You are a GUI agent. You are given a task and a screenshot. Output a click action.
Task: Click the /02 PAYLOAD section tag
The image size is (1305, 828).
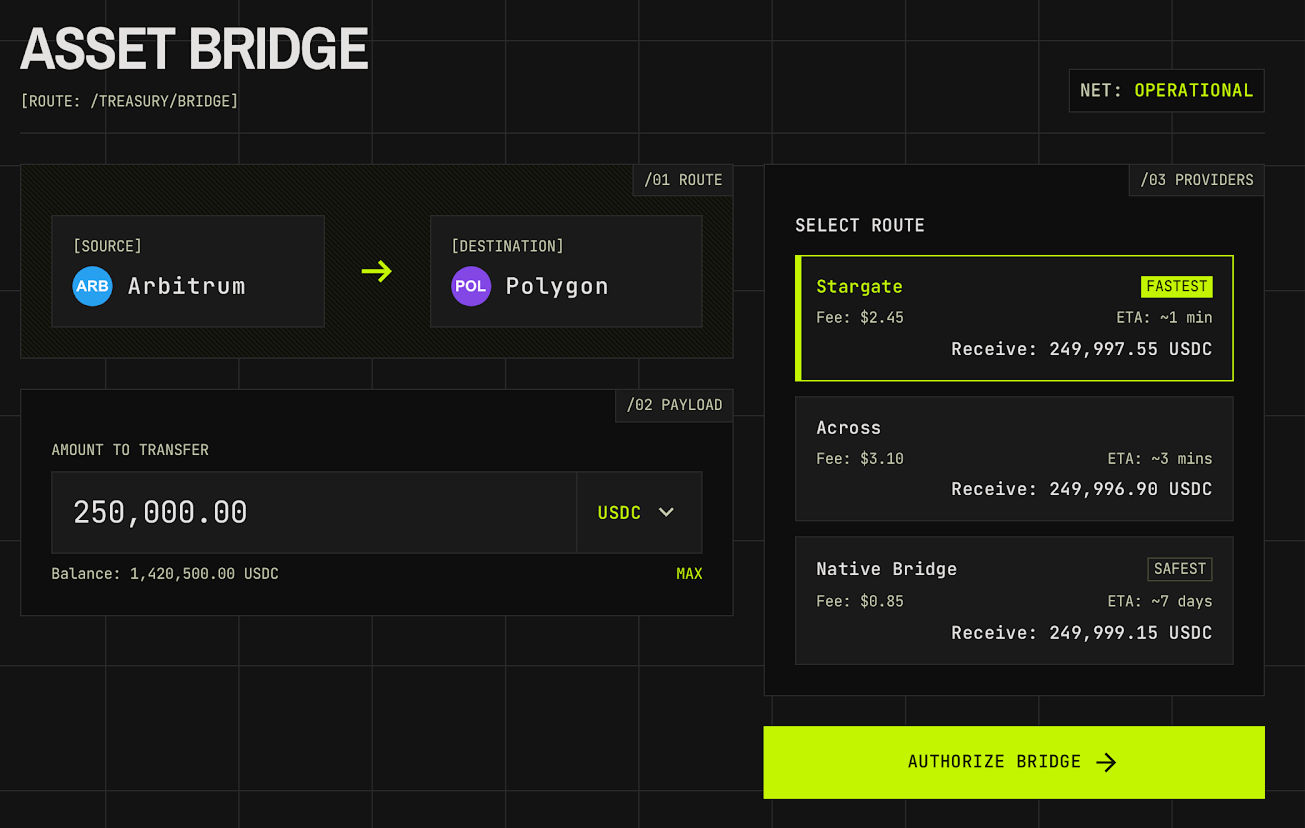tap(674, 405)
